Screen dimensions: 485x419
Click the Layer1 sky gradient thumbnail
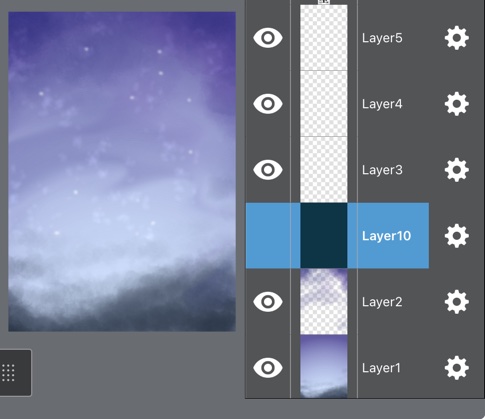[324, 366]
